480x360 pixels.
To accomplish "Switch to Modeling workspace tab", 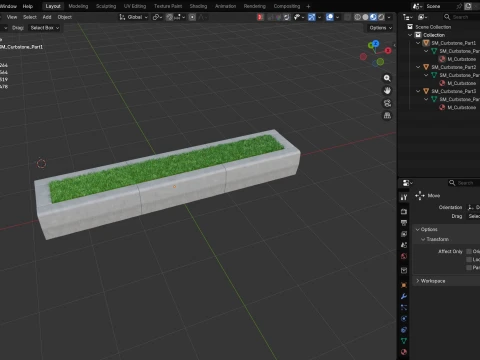I will point(78,6).
